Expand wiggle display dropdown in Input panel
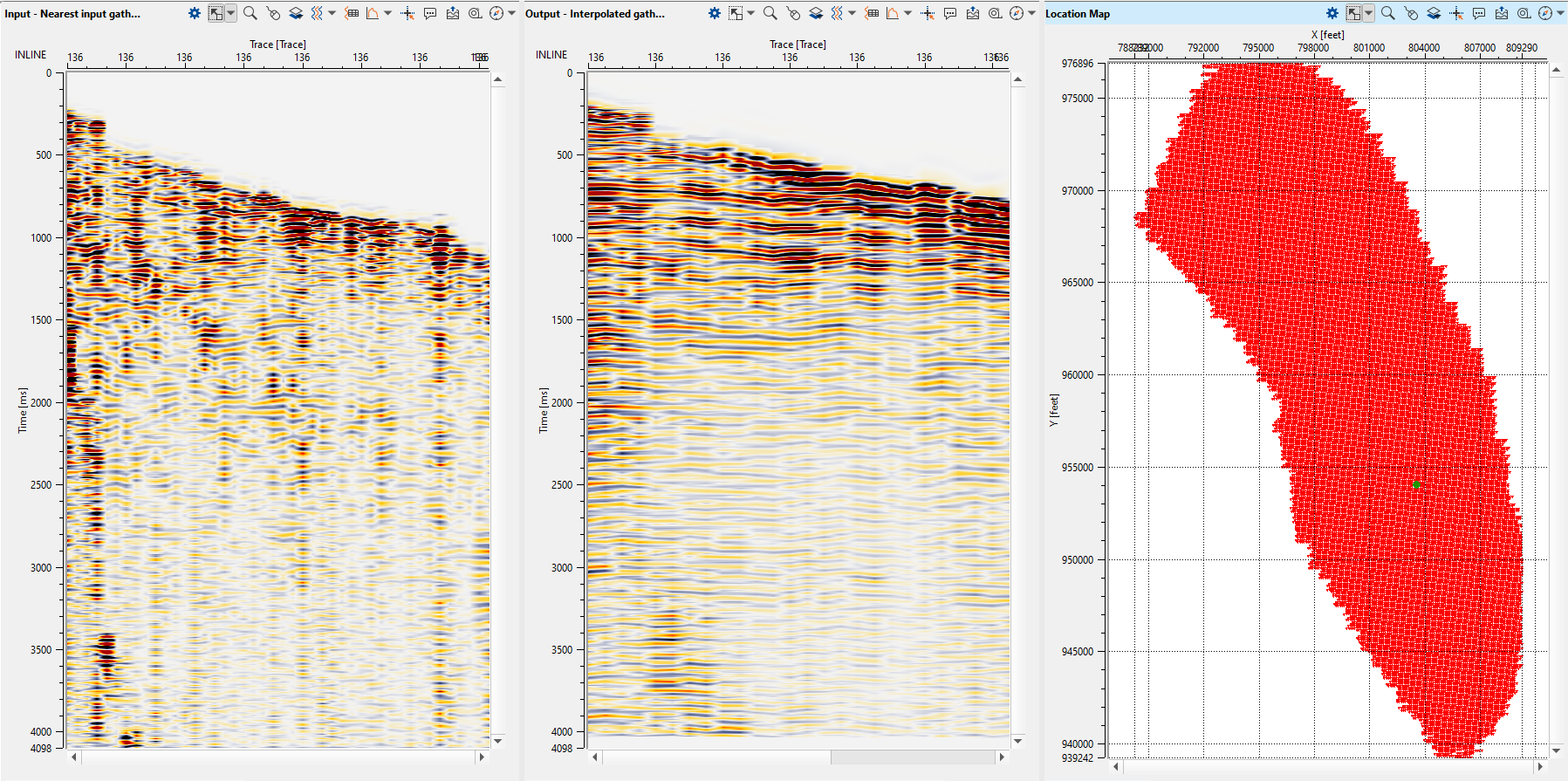Viewport: 1568px width, 781px height. pyautogui.click(x=332, y=13)
